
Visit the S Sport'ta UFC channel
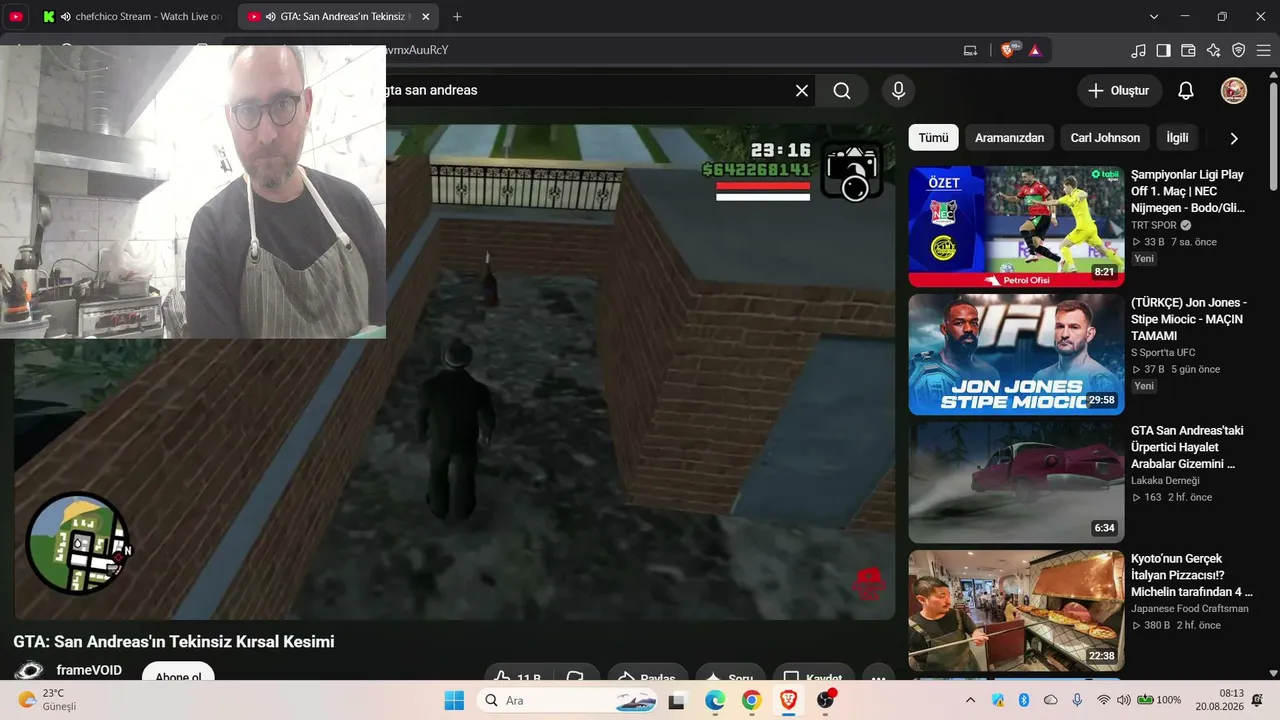1163,353
